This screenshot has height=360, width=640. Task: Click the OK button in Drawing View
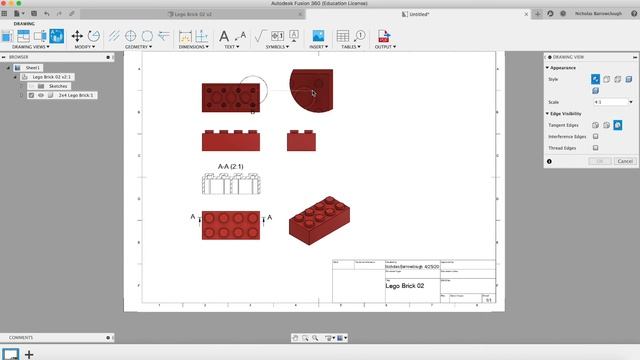[x=600, y=161]
